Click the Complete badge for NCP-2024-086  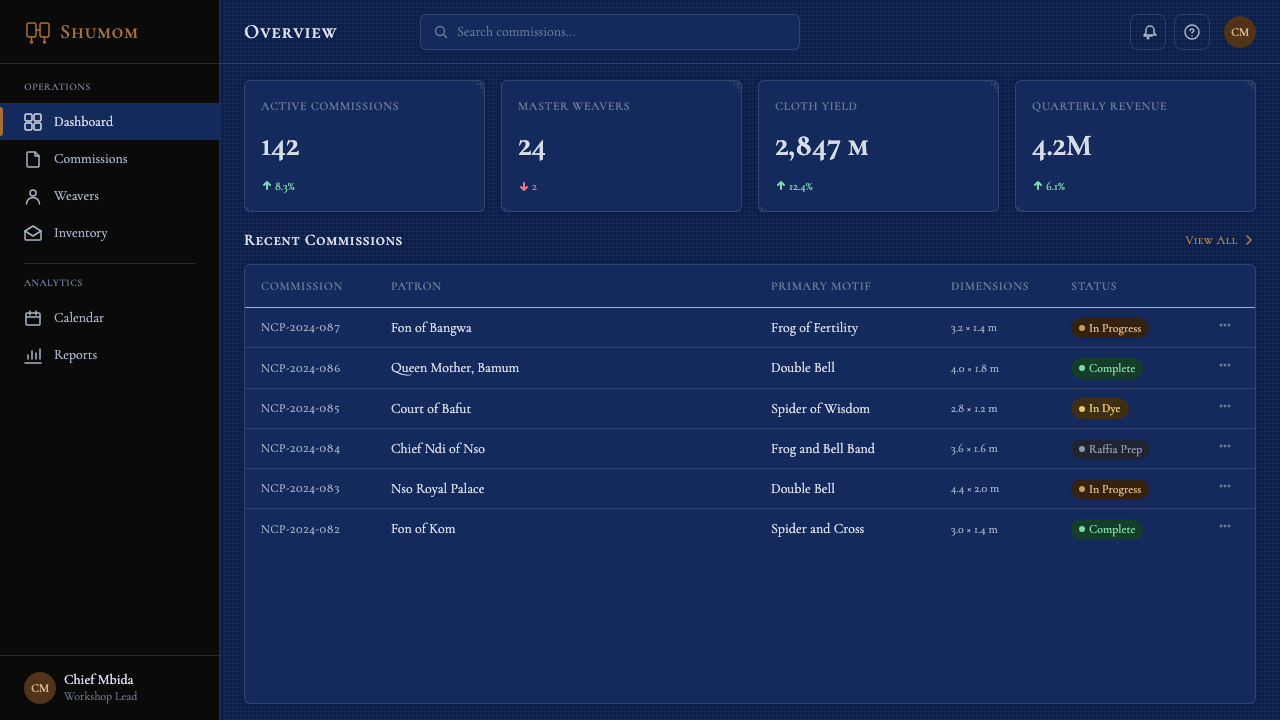[1107, 368]
